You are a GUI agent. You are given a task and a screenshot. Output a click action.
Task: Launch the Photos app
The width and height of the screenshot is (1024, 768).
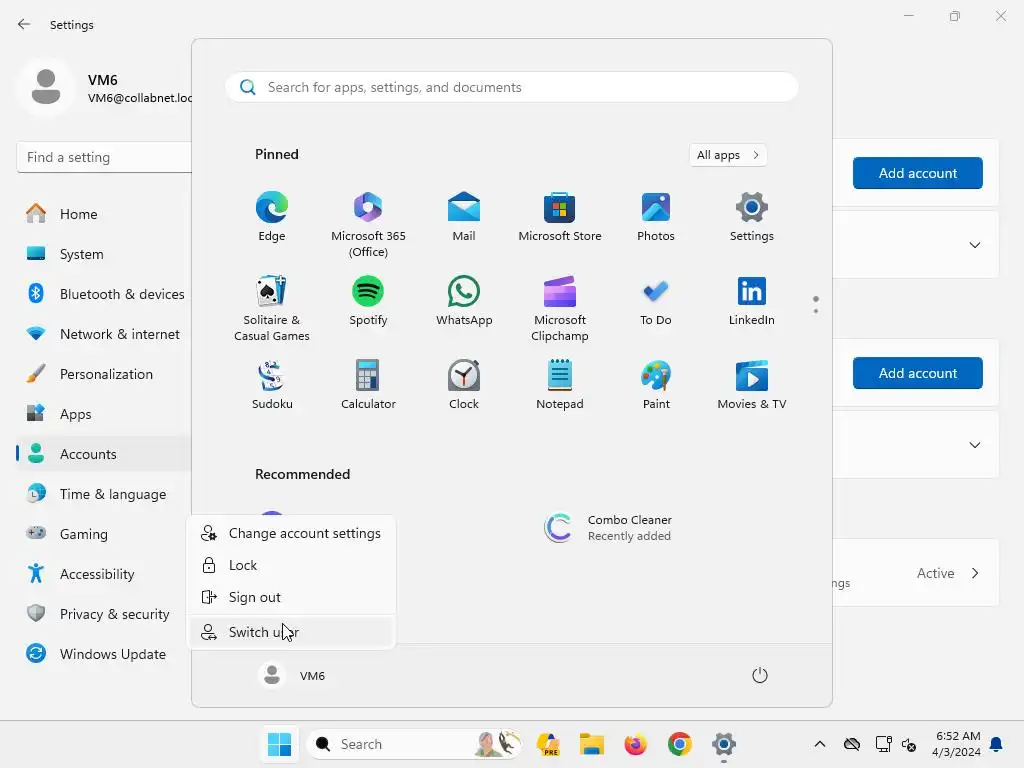(x=656, y=217)
